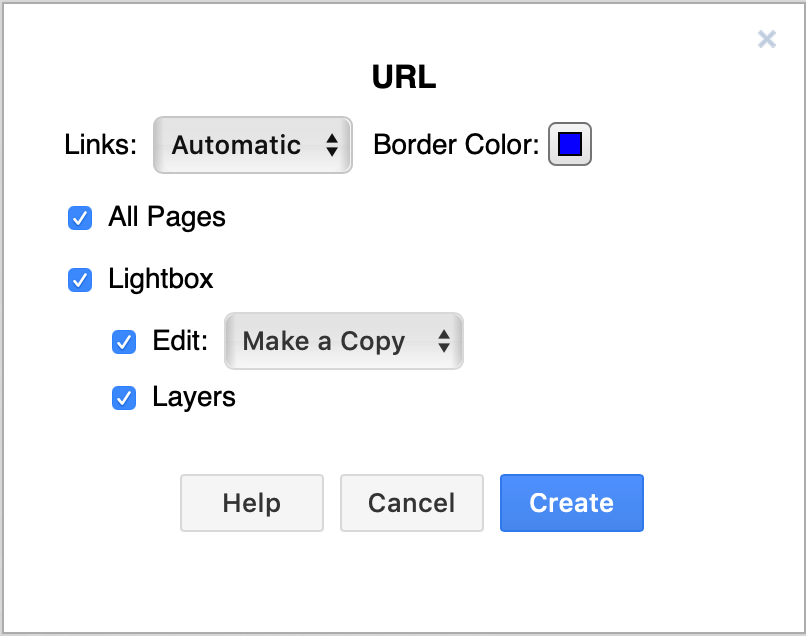The image size is (806, 636).
Task: Uncheck the Layers checkbox
Action: (124, 398)
